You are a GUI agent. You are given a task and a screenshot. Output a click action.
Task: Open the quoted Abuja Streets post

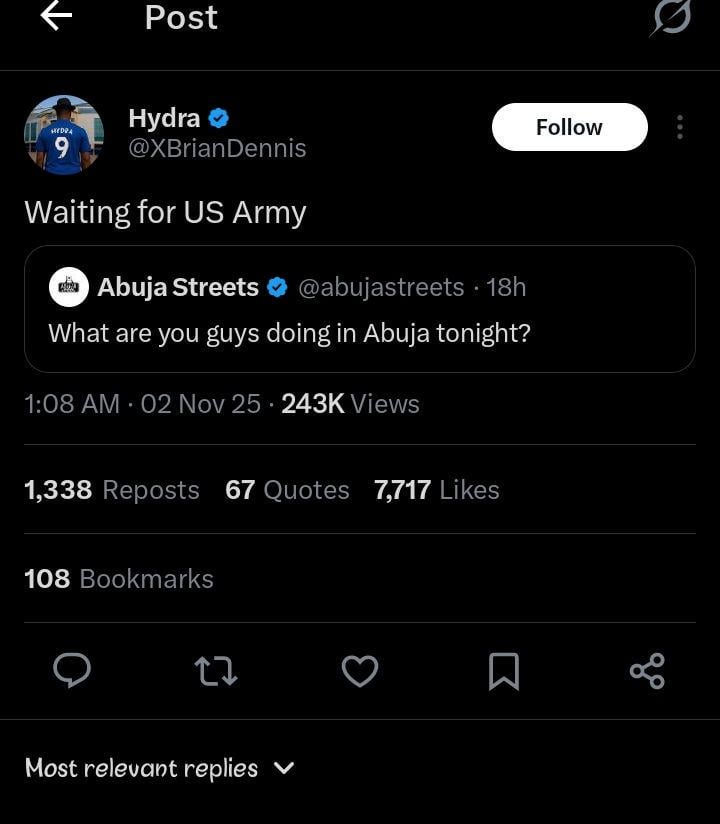pos(360,332)
